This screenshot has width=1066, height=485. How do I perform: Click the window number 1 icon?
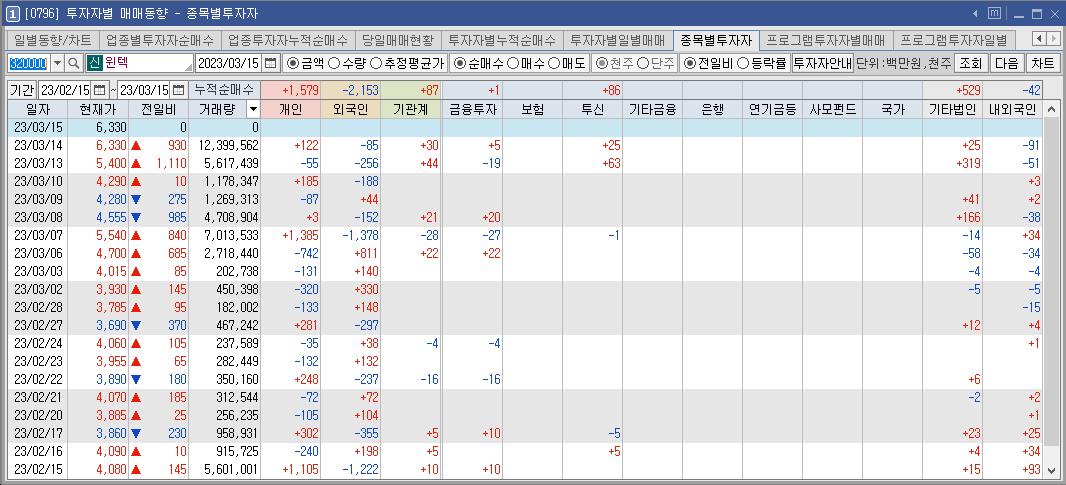tap(12, 14)
